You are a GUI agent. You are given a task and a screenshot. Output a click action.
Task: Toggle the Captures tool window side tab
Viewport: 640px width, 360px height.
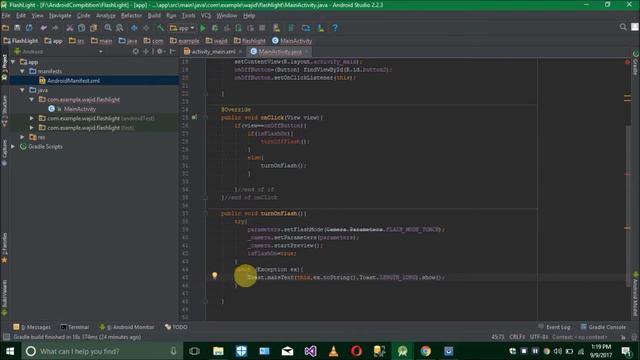[4, 153]
